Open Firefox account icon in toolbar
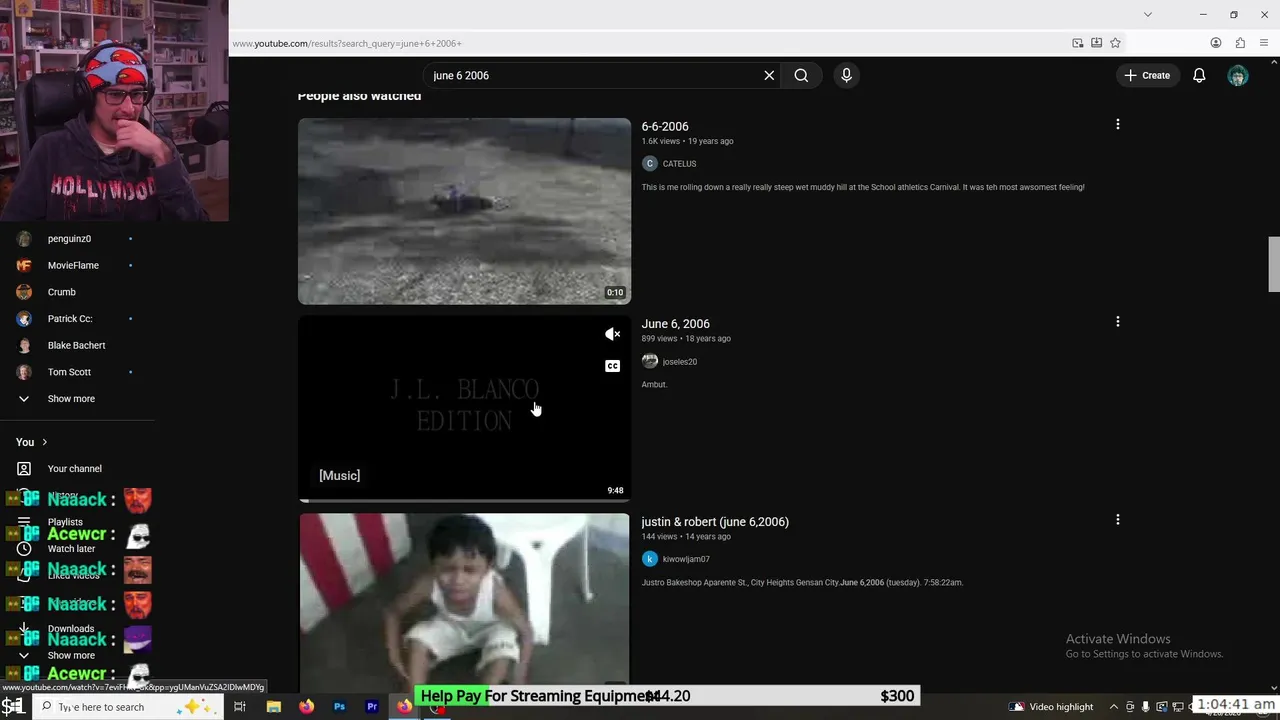This screenshot has width=1280, height=720. (1216, 43)
